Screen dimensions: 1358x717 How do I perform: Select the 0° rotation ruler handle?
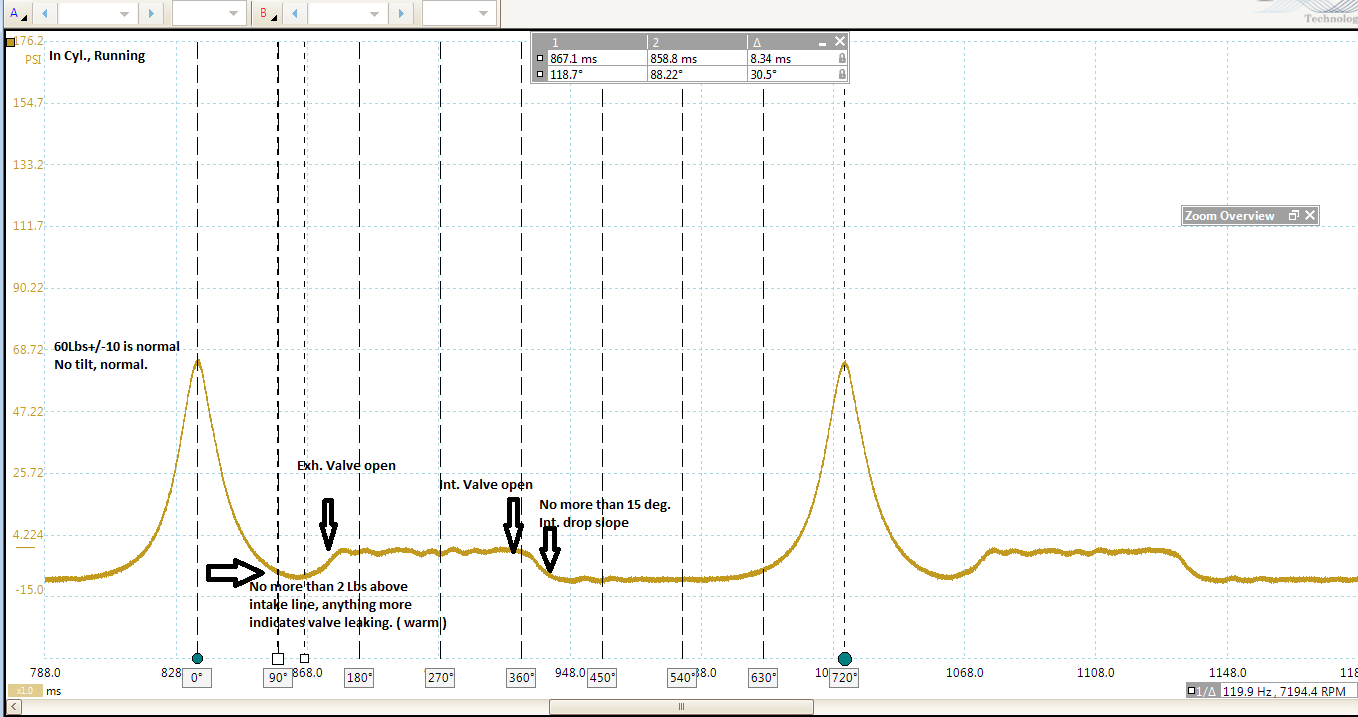[197, 658]
